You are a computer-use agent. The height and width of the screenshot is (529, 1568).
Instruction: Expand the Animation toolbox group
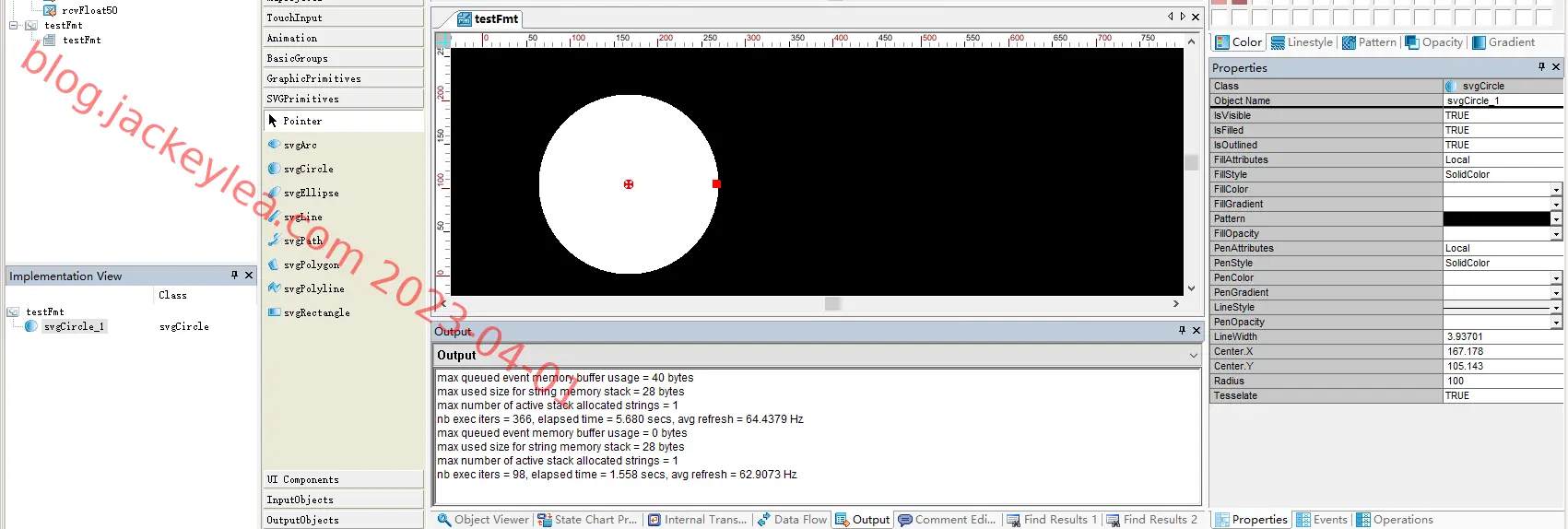[343, 38]
